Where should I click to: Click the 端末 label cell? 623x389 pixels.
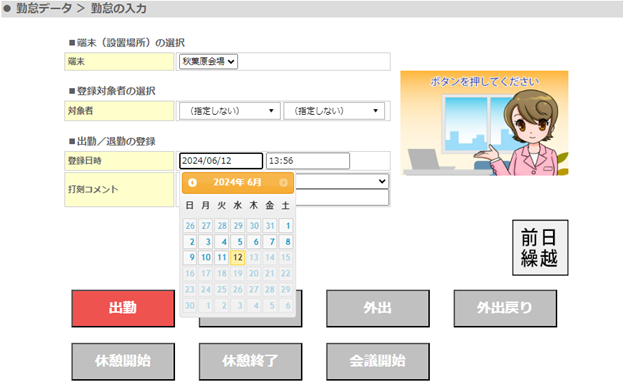click(119, 62)
